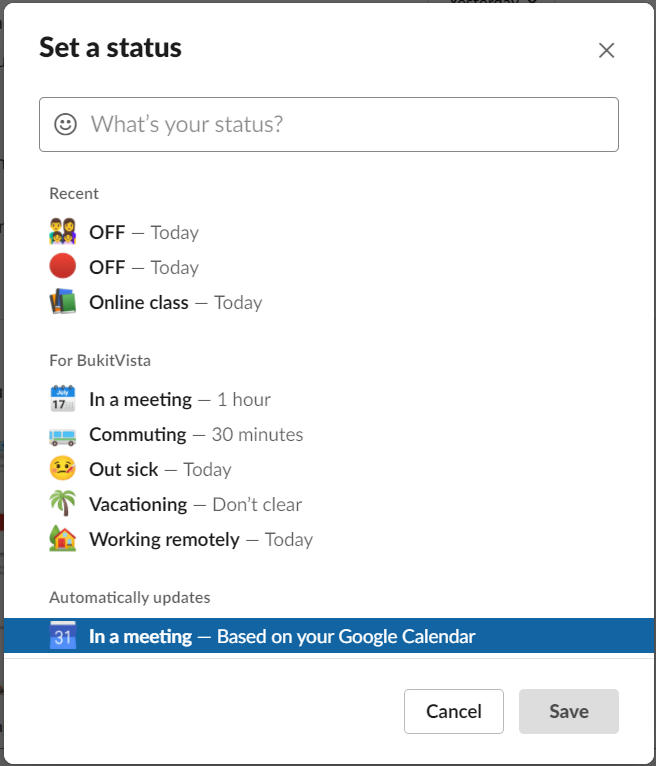Click the calendar emoji for In a meeting

pyautogui.click(x=63, y=399)
